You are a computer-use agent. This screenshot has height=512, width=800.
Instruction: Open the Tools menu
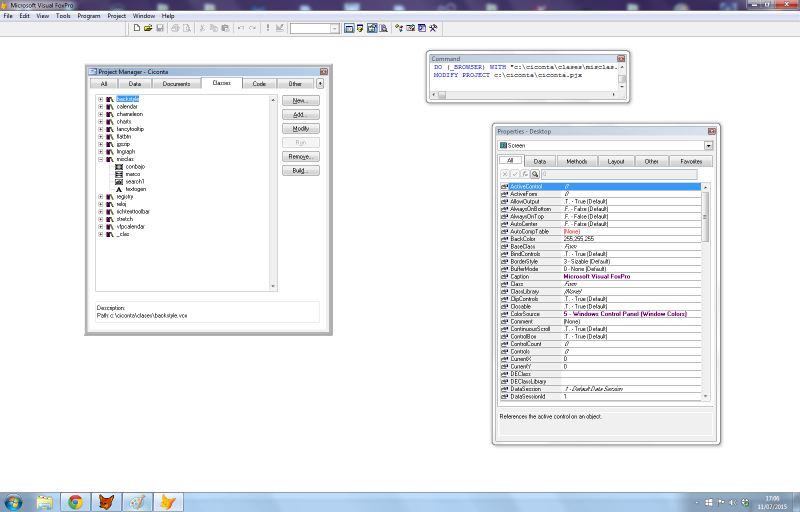(x=63, y=16)
